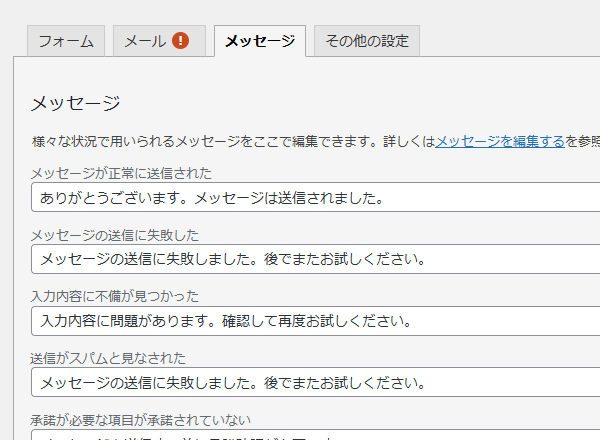
Task: Click the 送信がスパムと見なされた label
Action: click(x=108, y=357)
